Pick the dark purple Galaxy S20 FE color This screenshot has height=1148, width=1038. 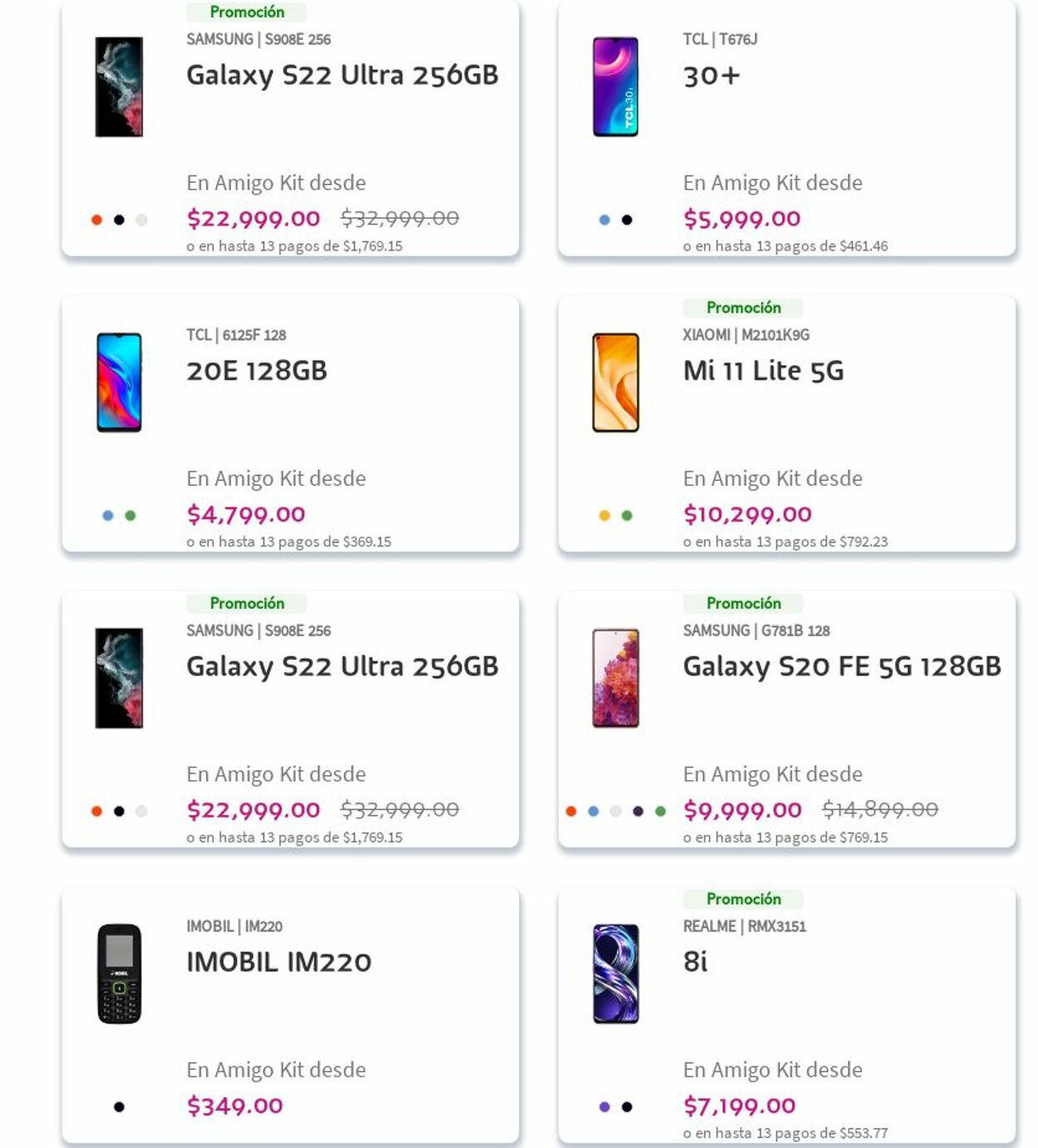(638, 812)
